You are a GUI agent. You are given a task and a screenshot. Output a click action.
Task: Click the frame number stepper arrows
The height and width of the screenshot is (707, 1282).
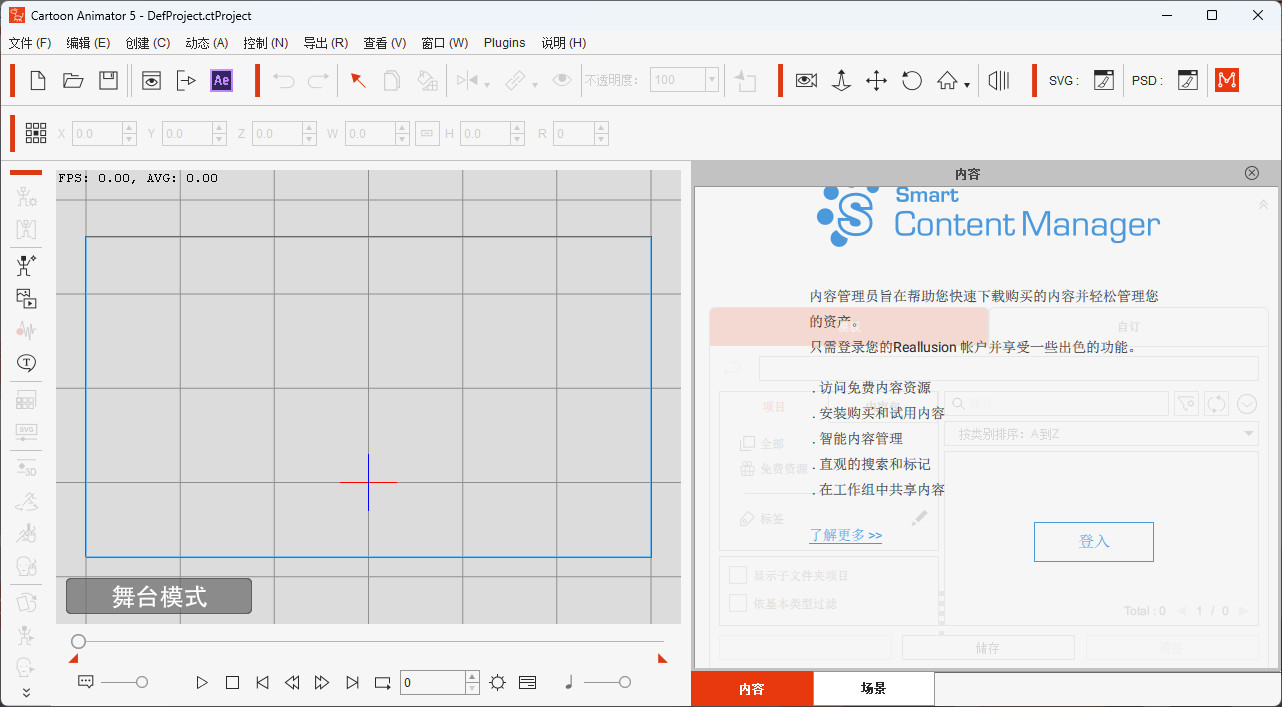coord(472,682)
